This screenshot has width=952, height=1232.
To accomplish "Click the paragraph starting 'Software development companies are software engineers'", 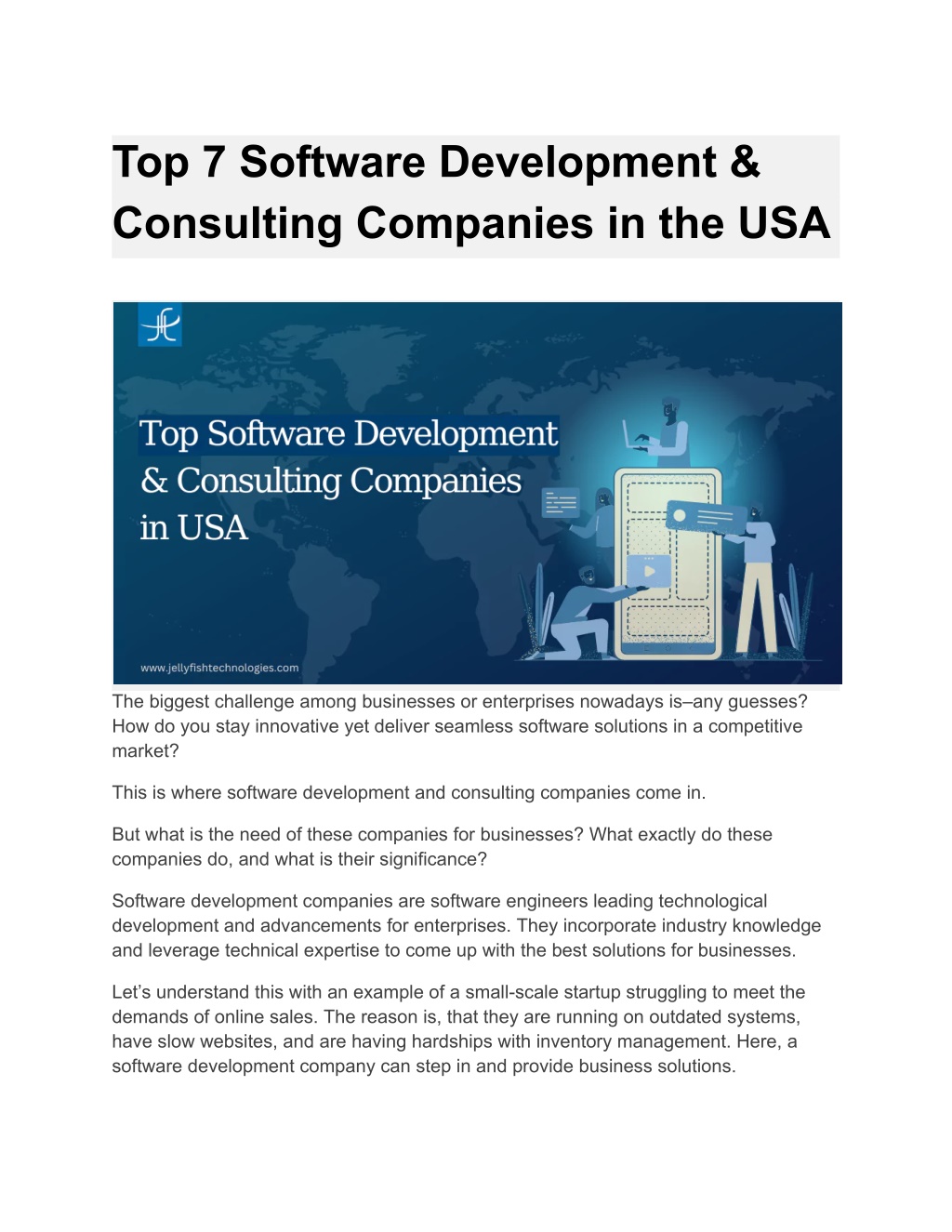I will click(467, 926).
